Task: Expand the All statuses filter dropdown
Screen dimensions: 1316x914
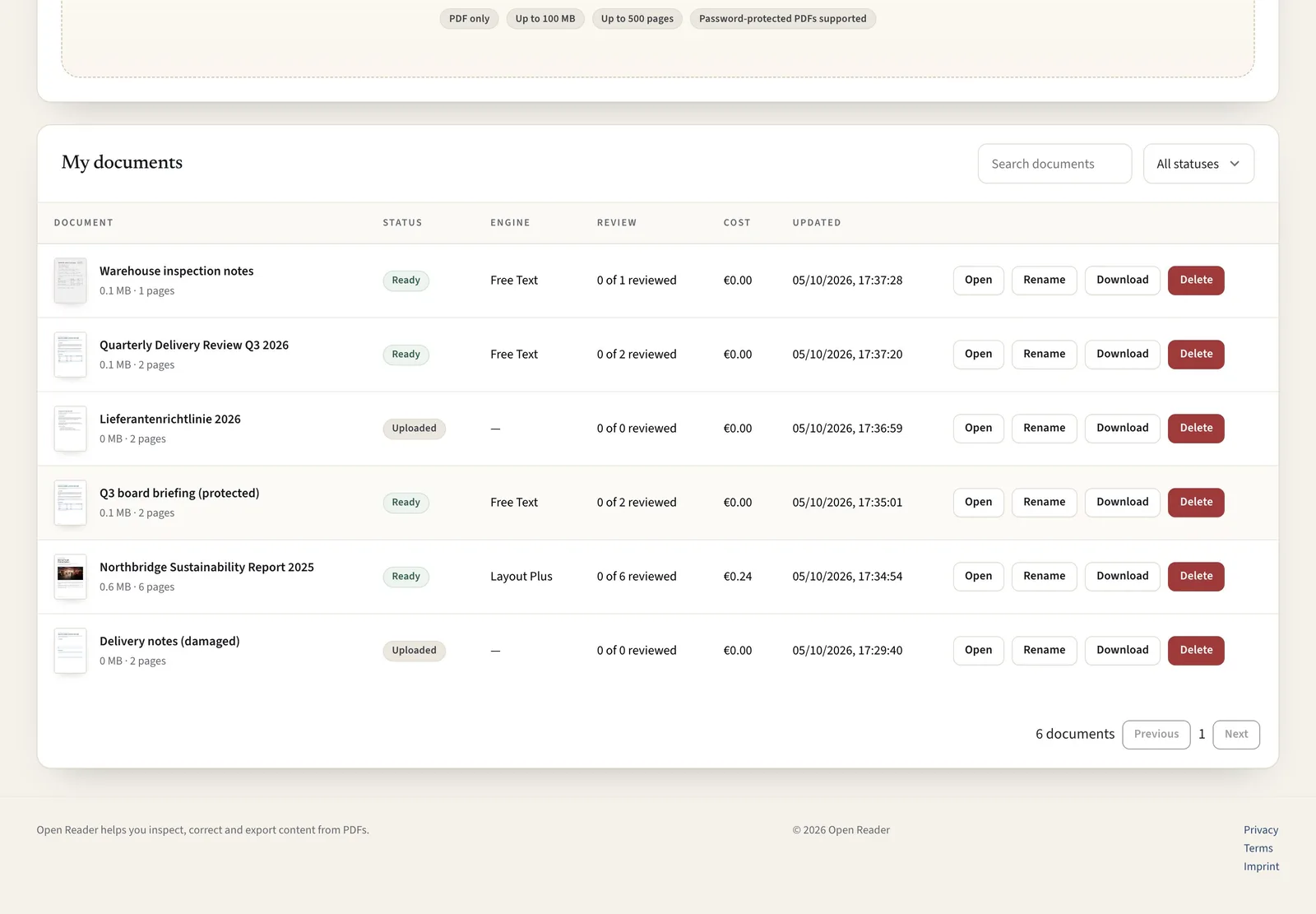Action: [1198, 164]
